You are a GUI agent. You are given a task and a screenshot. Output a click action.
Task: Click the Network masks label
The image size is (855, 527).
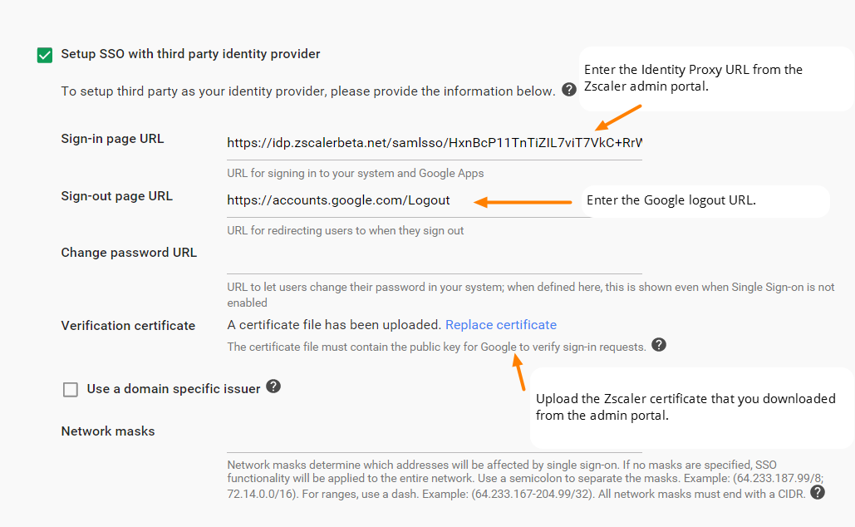(108, 432)
